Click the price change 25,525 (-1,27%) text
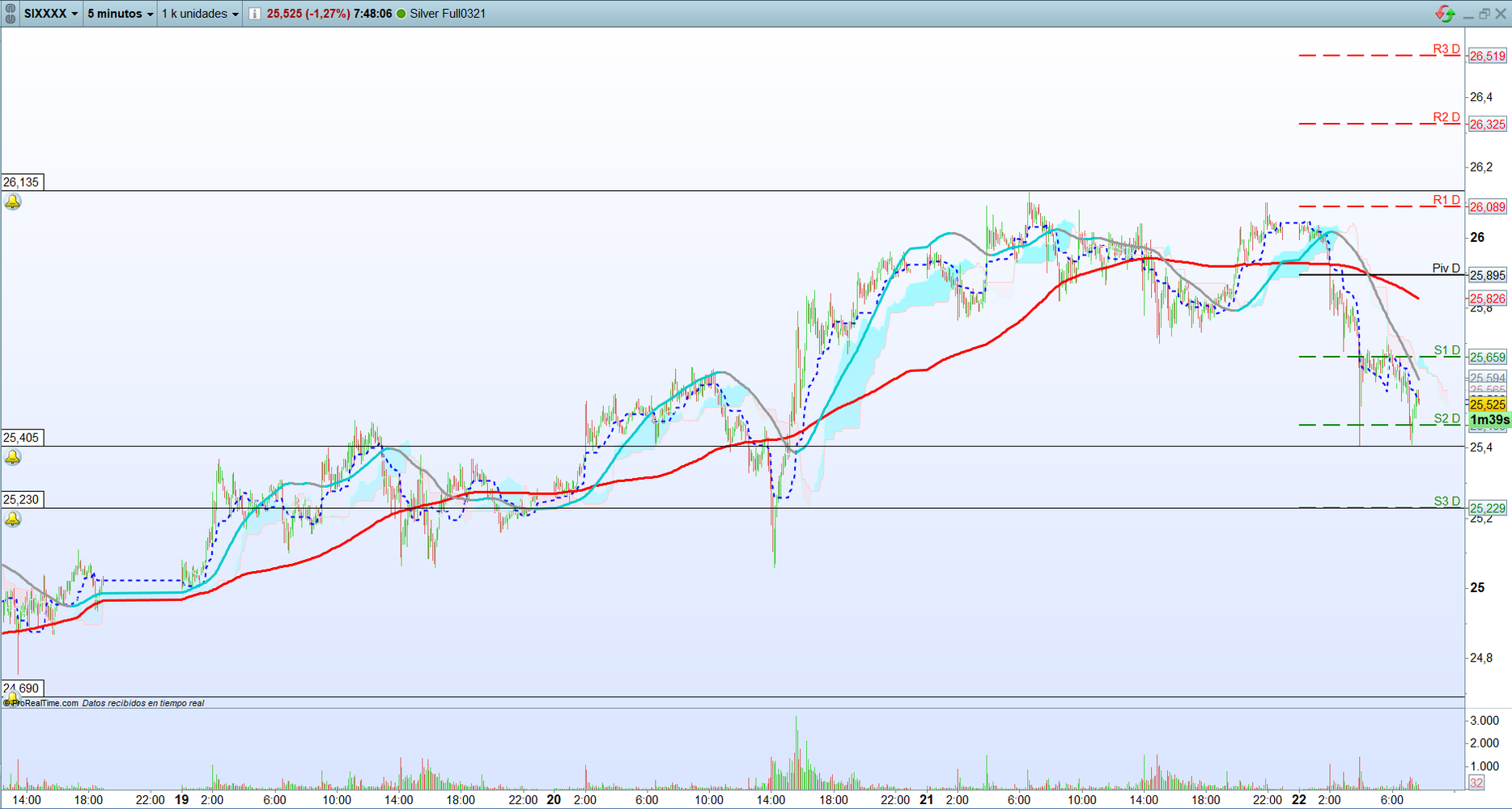The height and width of the screenshot is (809, 1512). [308, 14]
